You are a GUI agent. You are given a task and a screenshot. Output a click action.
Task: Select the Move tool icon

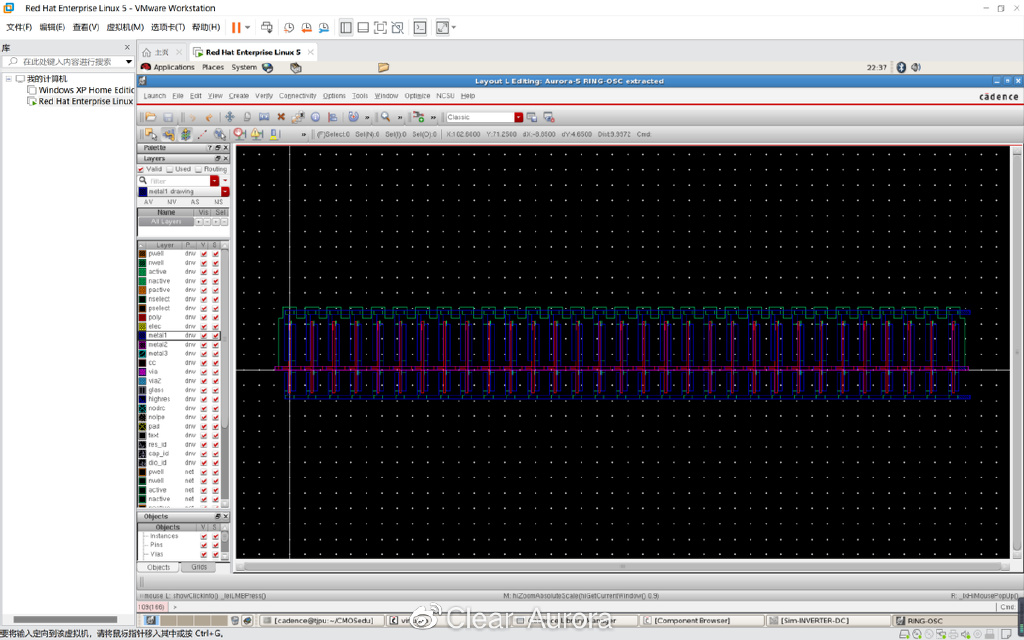pyautogui.click(x=230, y=117)
